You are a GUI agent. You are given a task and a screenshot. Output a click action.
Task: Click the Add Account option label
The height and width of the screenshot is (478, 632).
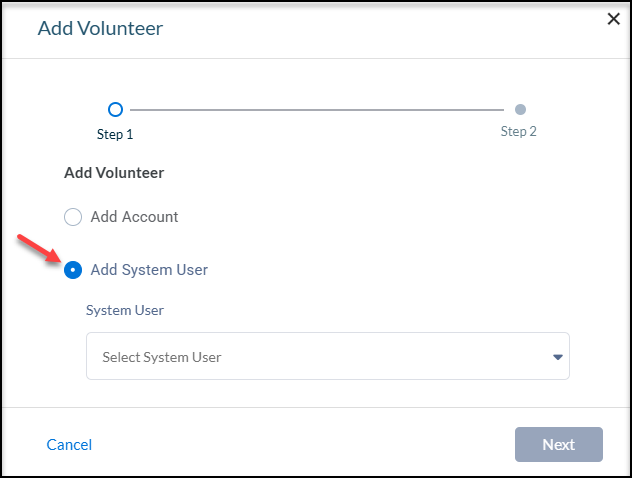point(134,217)
